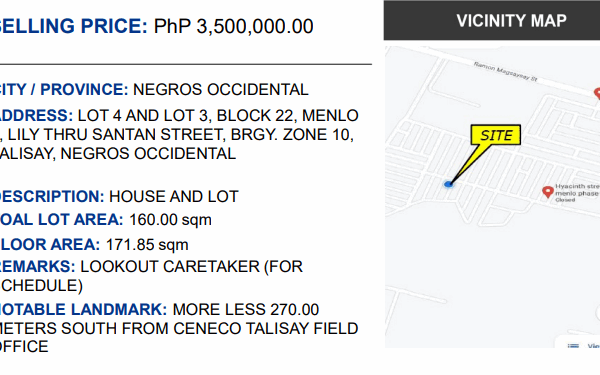The image size is (600, 375).
Task: Select the HOUSE AND LOT description text
Action: (174, 197)
